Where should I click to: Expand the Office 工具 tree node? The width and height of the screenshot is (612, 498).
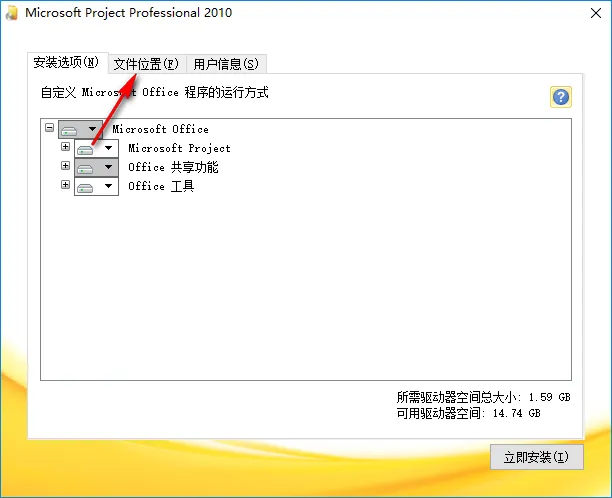coord(65,184)
